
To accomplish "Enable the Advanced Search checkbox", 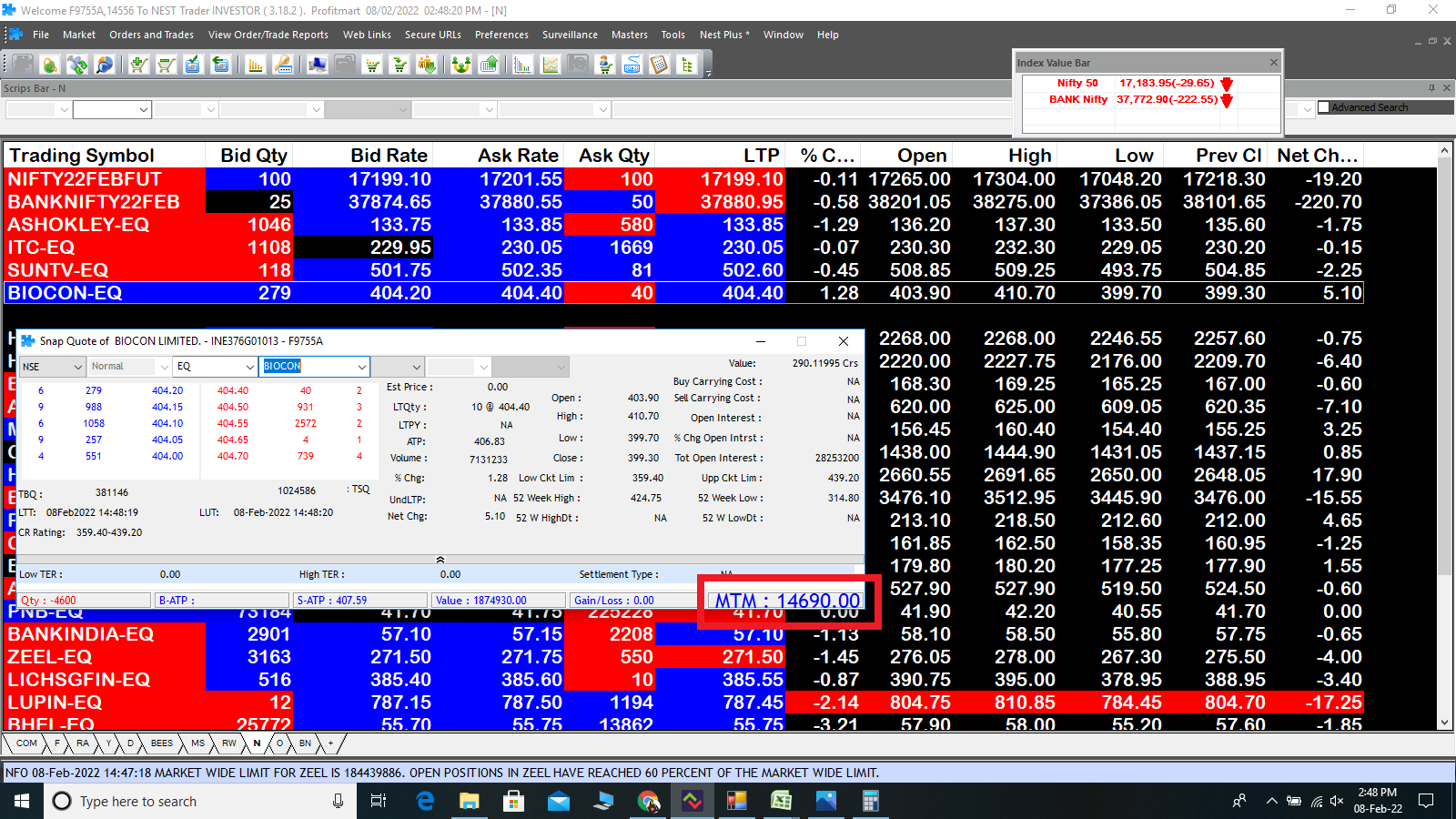I will coord(1323,107).
